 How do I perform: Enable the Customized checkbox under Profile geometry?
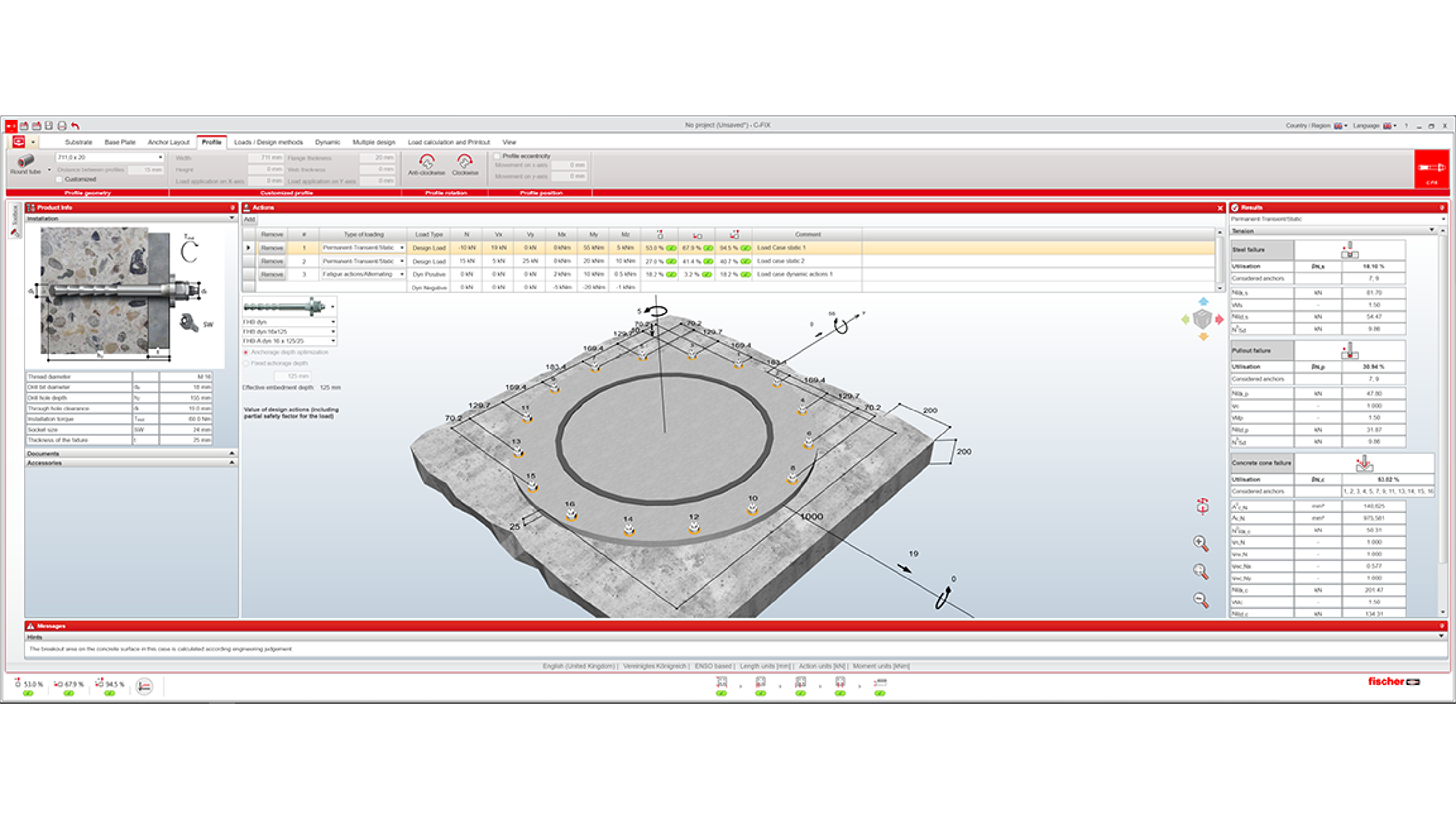[x=59, y=179]
